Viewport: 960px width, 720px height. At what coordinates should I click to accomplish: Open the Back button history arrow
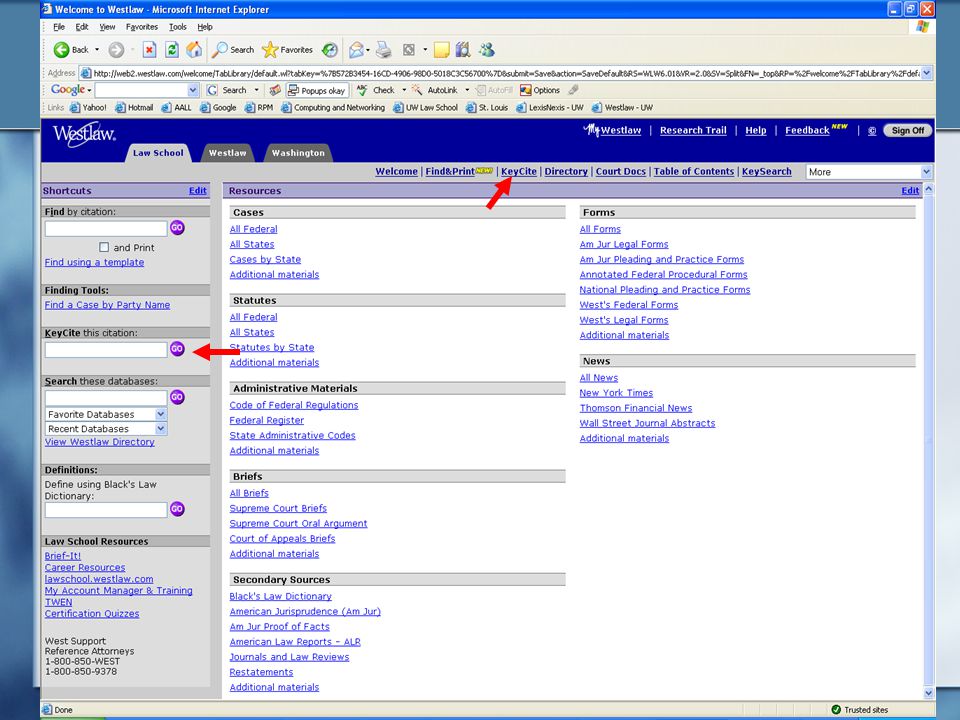coord(97,50)
